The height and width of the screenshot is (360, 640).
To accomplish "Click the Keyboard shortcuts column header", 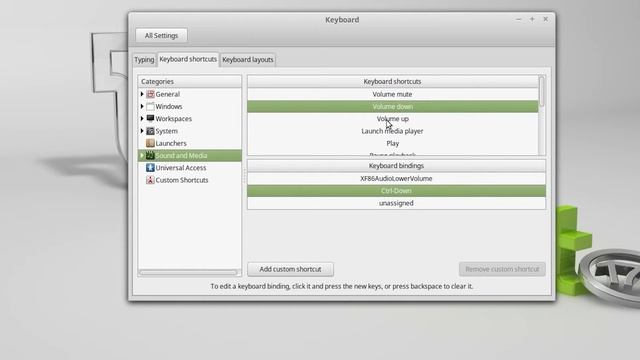I will pyautogui.click(x=393, y=82).
